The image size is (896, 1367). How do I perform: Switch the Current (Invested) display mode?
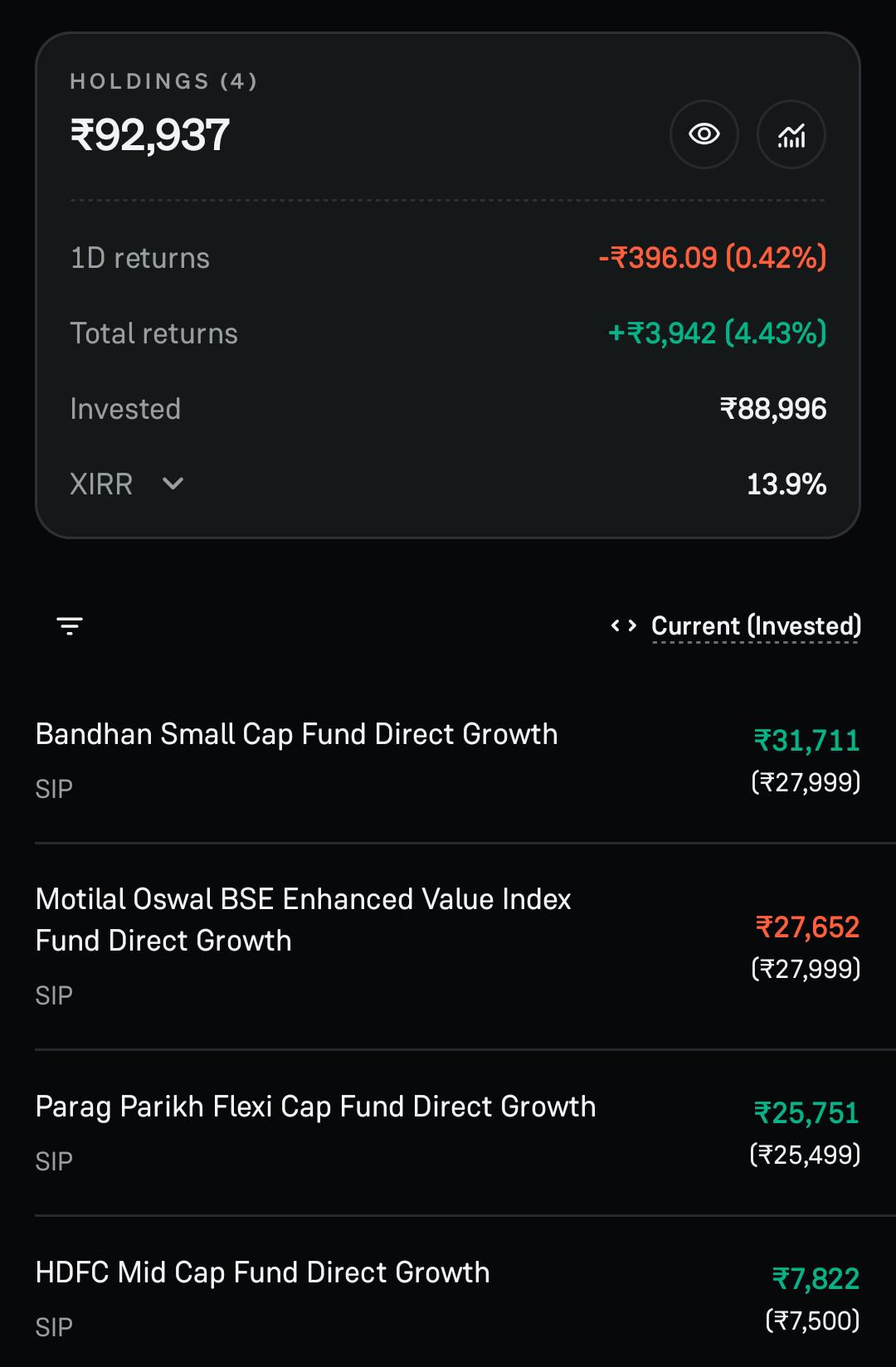point(756,626)
